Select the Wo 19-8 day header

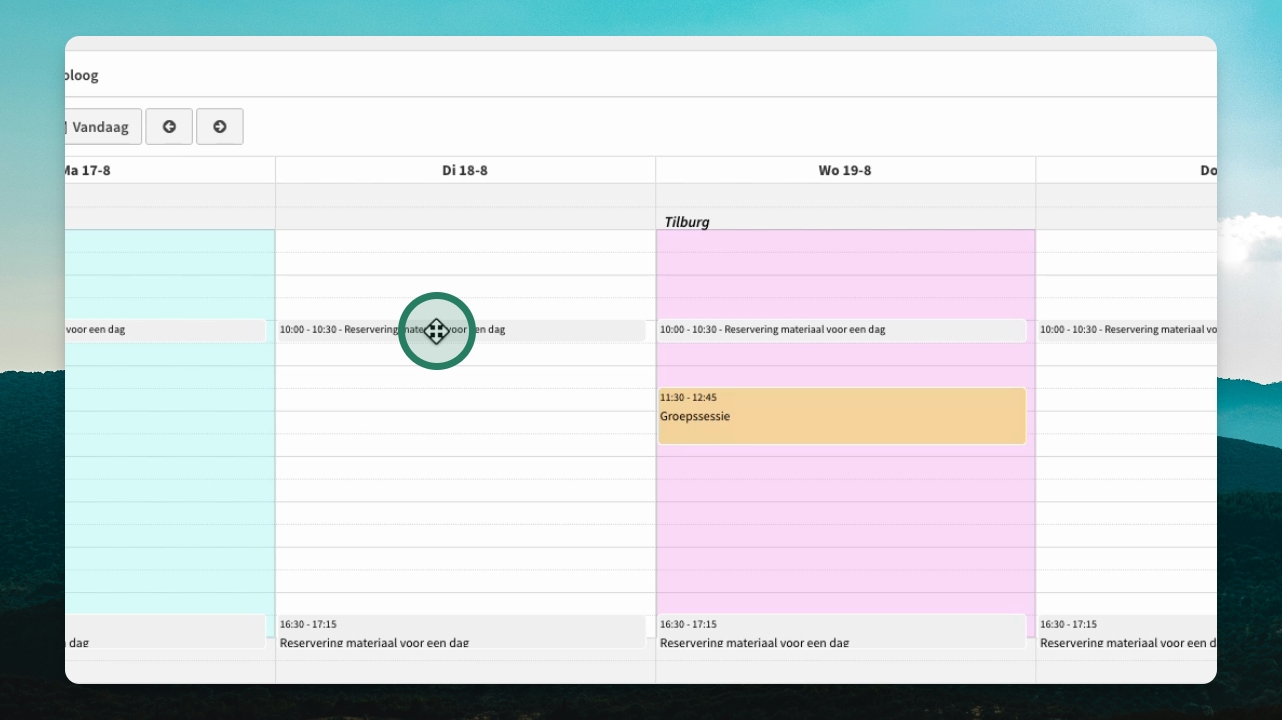point(845,170)
